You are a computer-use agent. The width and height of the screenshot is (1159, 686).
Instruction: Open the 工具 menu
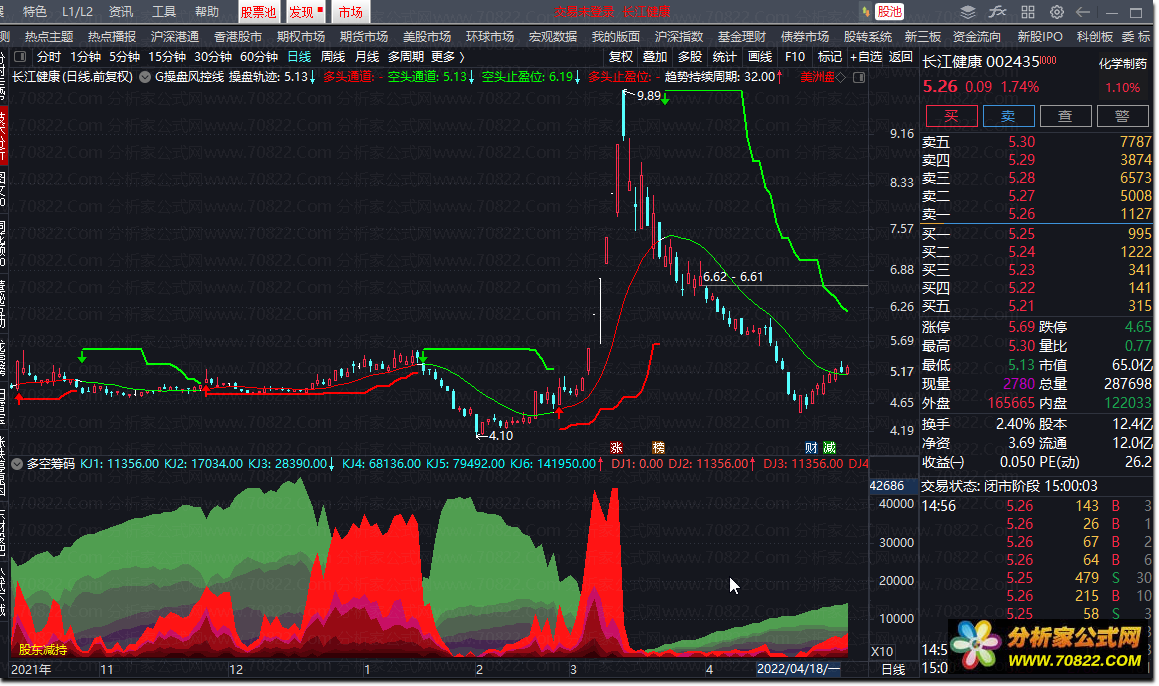click(164, 12)
